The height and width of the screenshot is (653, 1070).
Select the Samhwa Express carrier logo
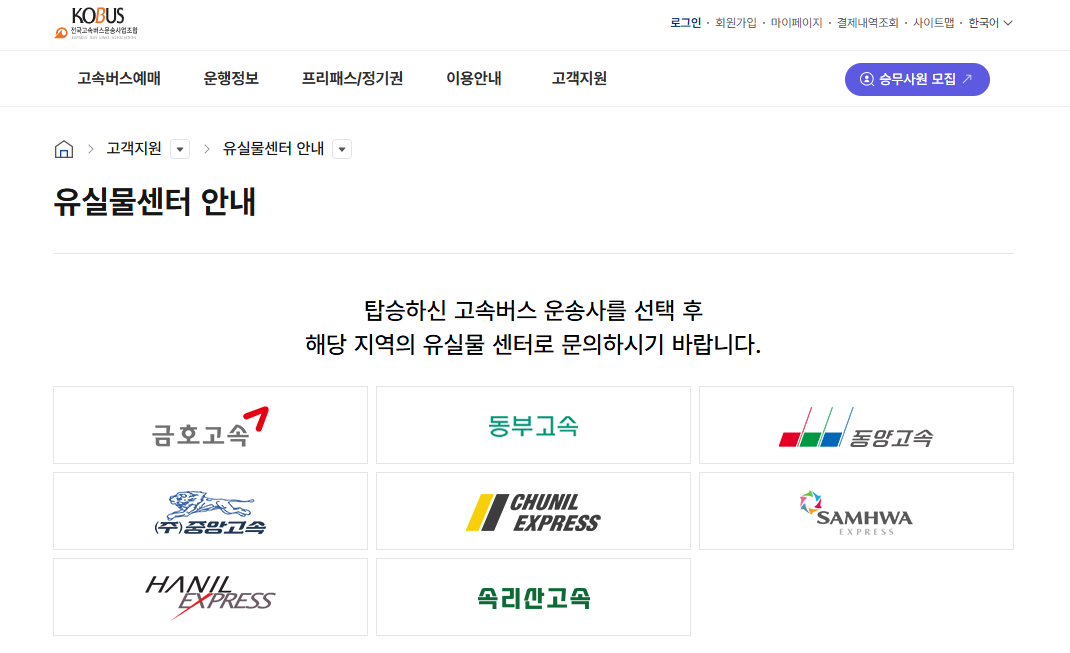(856, 510)
